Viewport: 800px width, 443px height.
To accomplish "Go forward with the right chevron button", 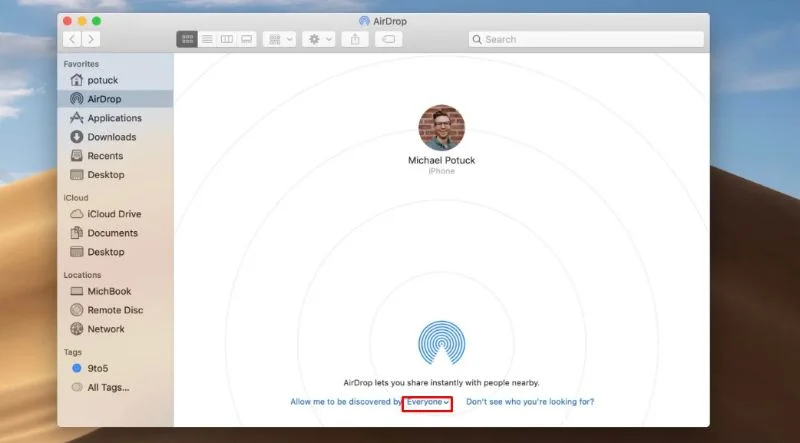I will [x=91, y=39].
